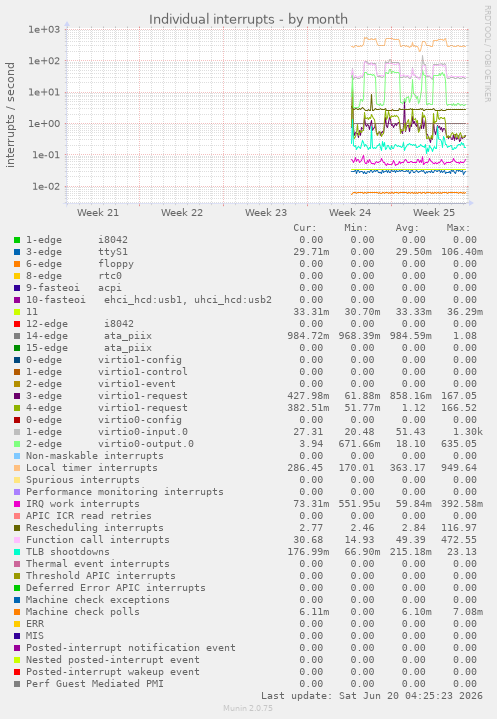
Task: Click the swatch beside ERR
Action: pos(17,624)
